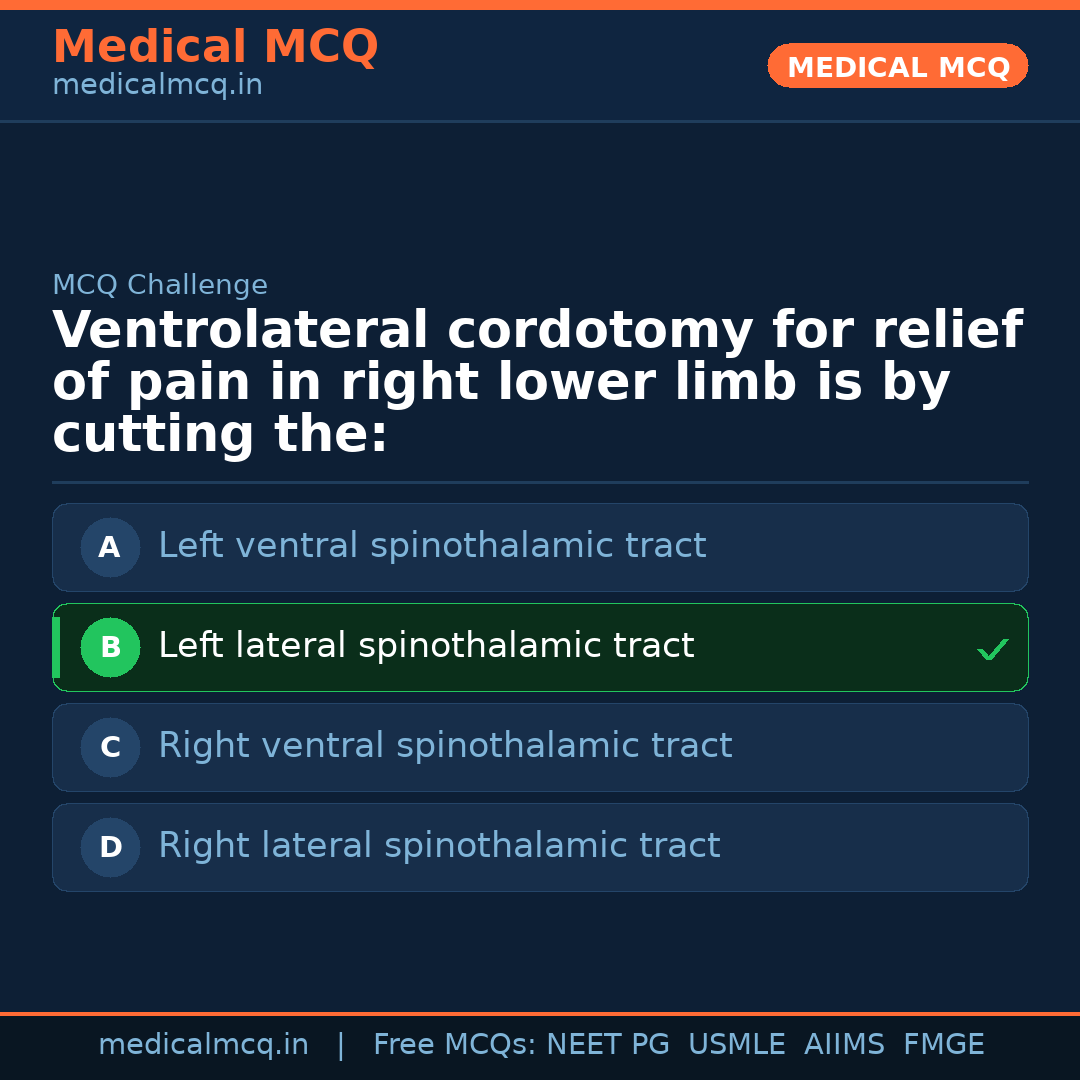Screen dimensions: 1080x1080
Task: Click USMLE in the footer
Action: point(736,1045)
